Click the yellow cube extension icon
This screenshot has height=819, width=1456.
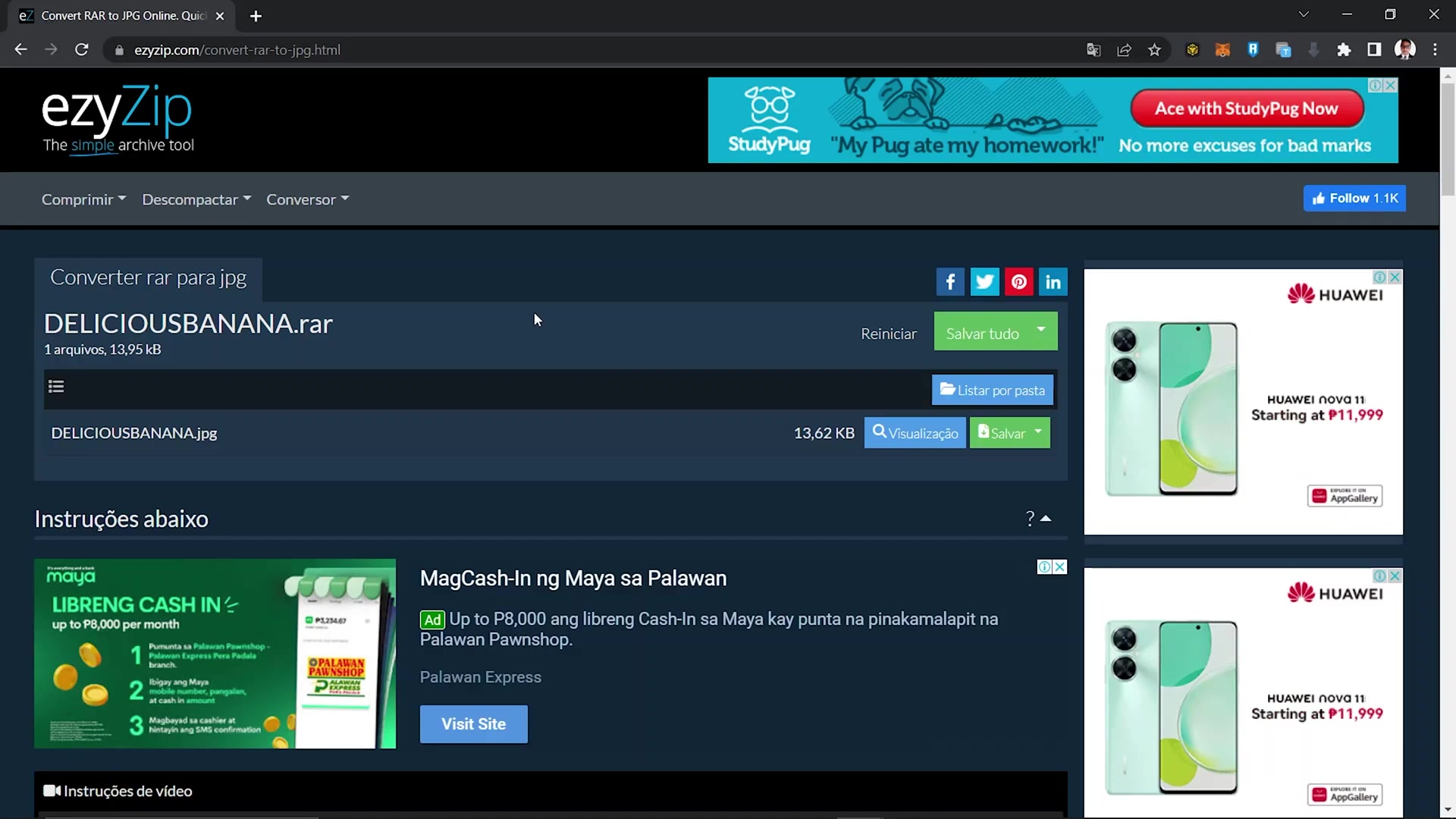(1192, 50)
